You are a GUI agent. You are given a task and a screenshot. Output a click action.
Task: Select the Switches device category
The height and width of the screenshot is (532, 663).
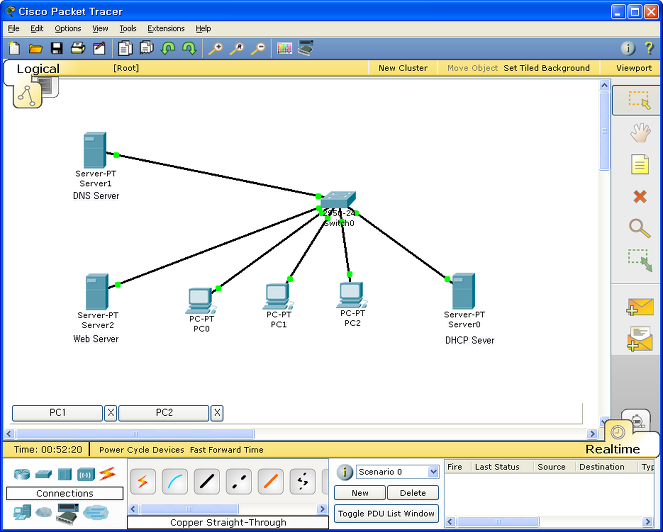pos(44,474)
